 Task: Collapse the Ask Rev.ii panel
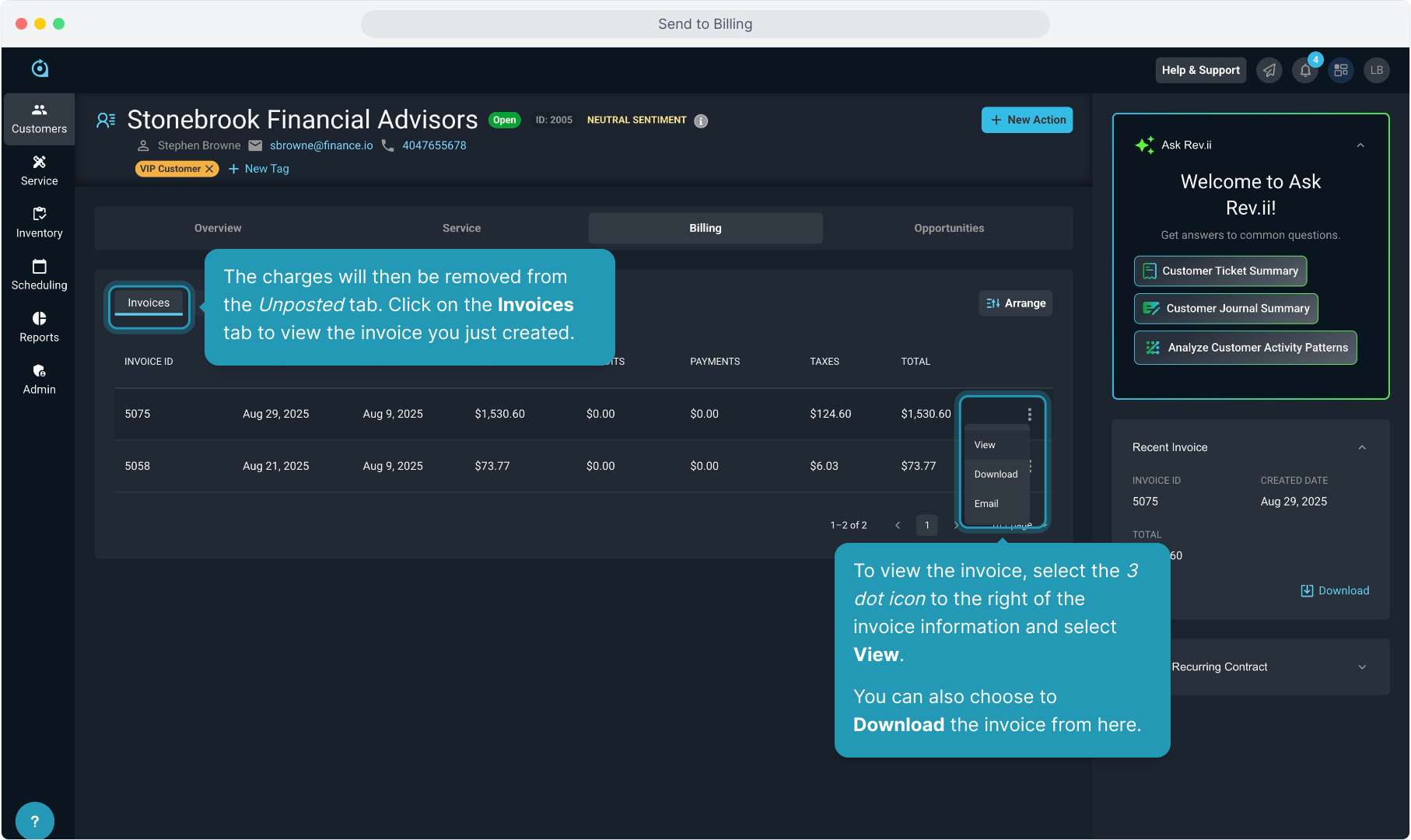(x=1360, y=145)
